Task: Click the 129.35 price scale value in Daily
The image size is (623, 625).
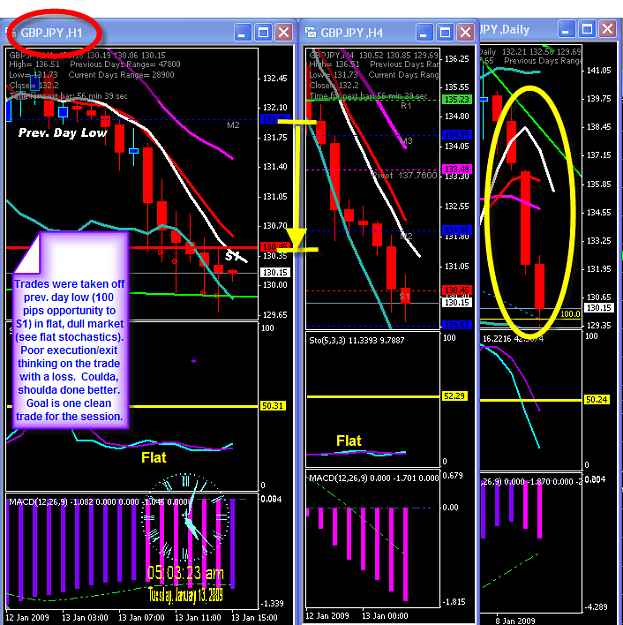Action: click(x=599, y=325)
